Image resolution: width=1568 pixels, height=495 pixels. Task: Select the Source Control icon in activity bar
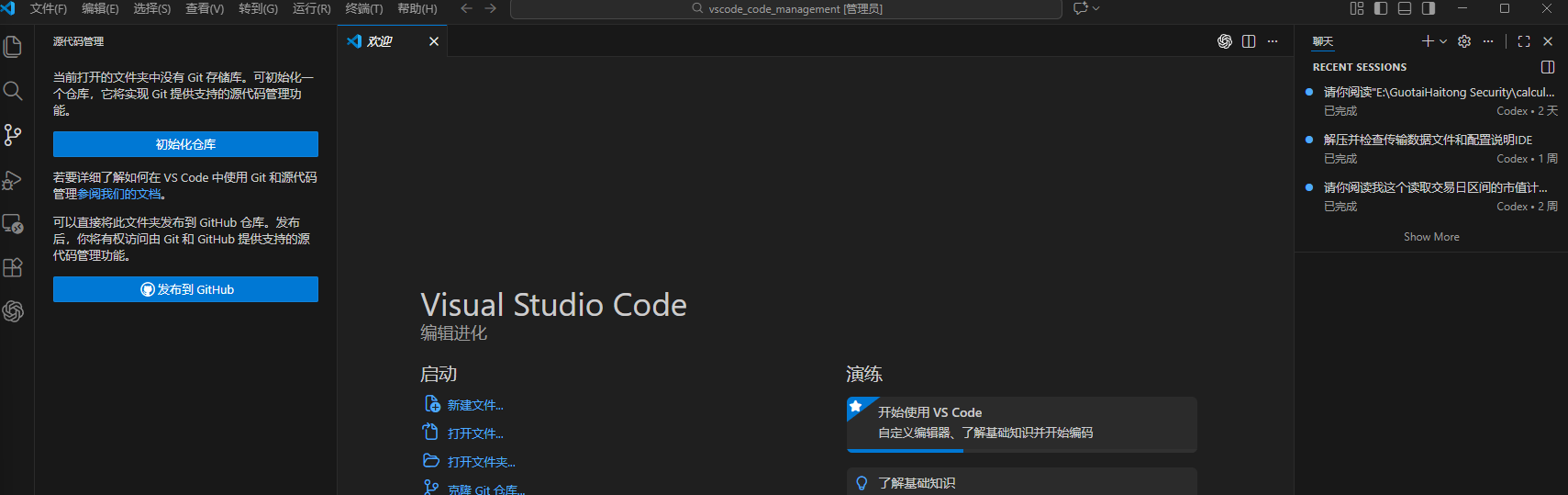pyautogui.click(x=13, y=135)
